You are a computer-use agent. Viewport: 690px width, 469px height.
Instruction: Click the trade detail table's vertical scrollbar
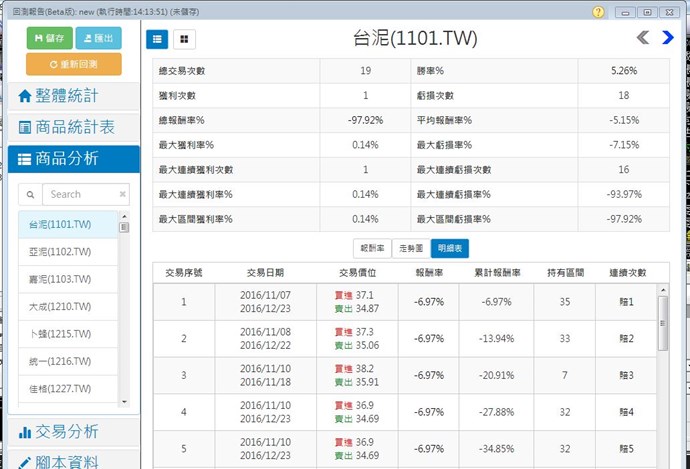pos(663,330)
